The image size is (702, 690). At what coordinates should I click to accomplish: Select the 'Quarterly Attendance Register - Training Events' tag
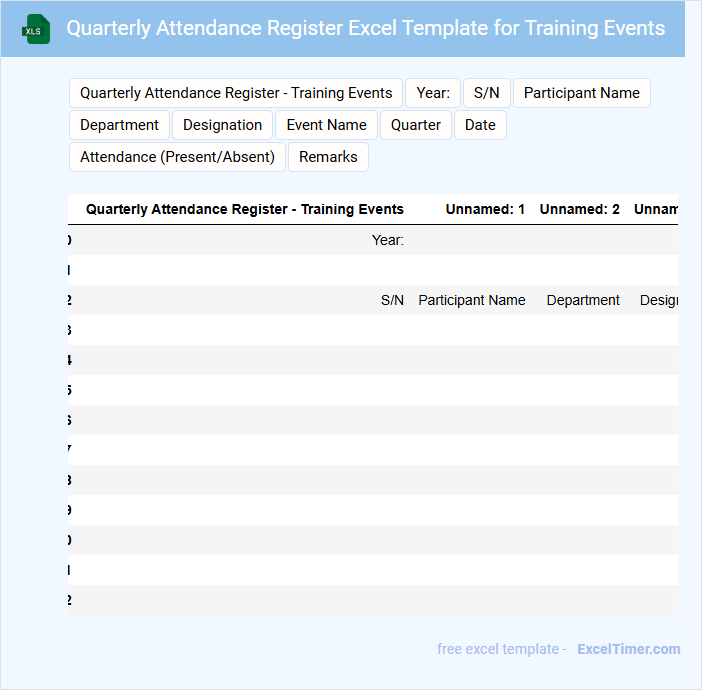pos(236,93)
